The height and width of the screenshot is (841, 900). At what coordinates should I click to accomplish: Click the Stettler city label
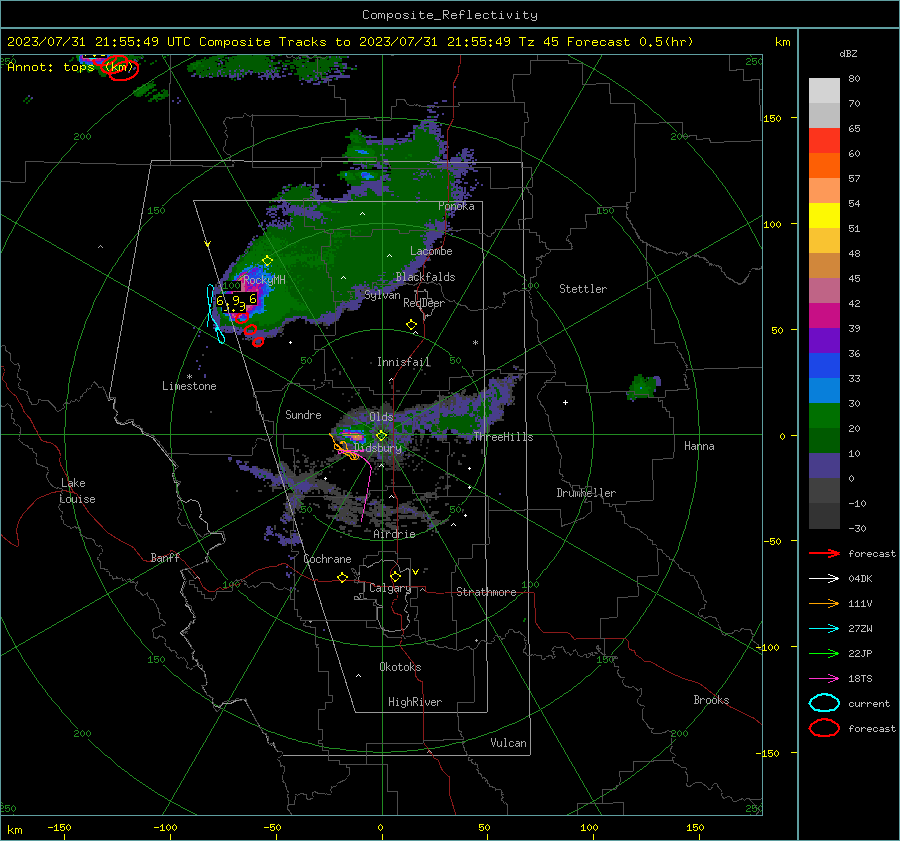(x=583, y=289)
